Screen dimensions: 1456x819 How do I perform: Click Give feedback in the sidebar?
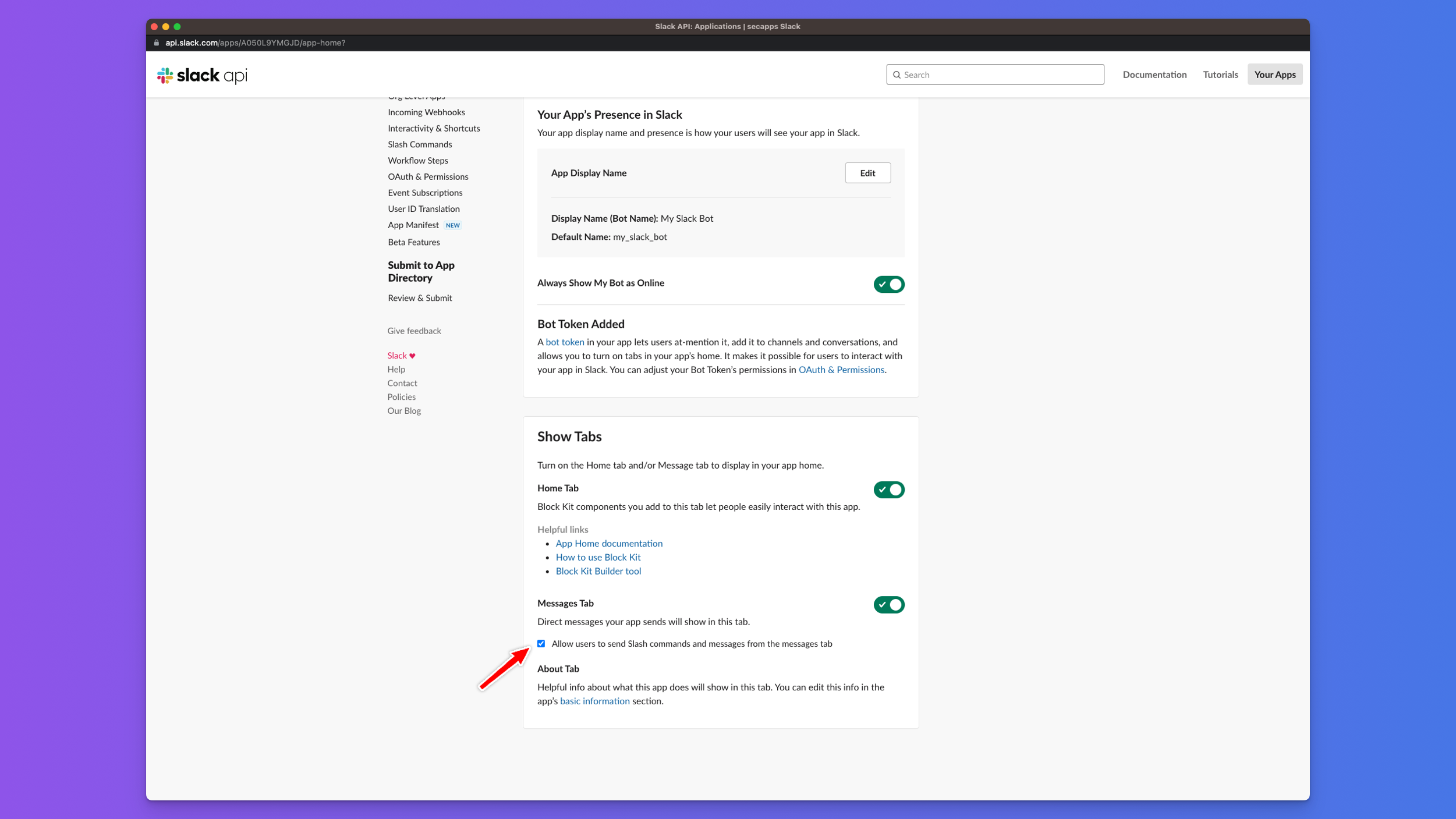pyautogui.click(x=414, y=331)
